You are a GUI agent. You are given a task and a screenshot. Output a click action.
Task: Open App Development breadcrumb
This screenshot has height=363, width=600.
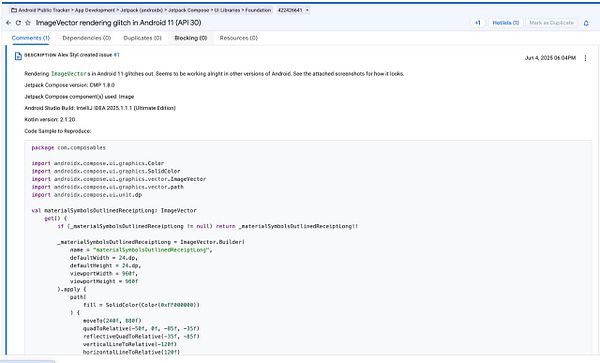click(x=95, y=10)
